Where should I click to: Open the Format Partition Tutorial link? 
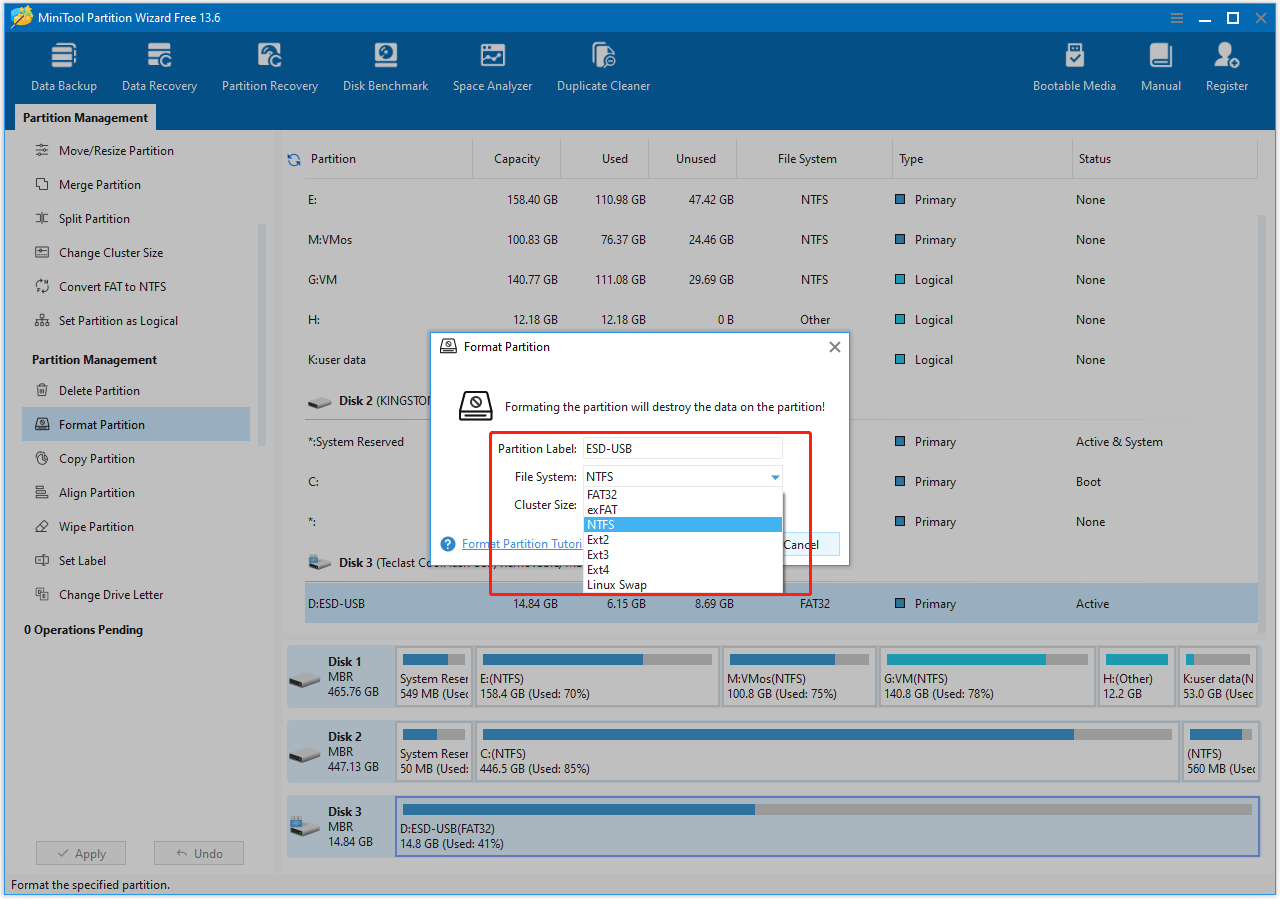(523, 544)
